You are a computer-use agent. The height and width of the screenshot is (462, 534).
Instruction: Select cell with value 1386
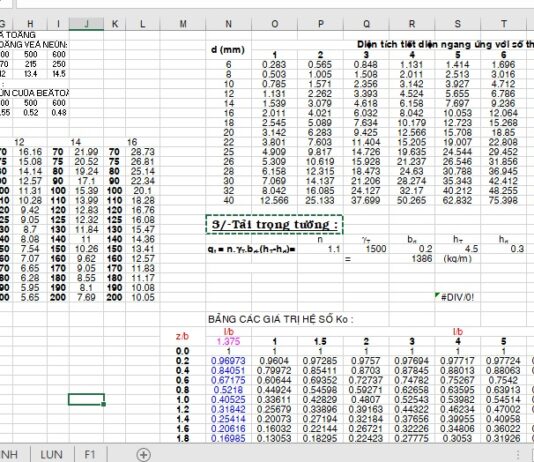tap(422, 259)
